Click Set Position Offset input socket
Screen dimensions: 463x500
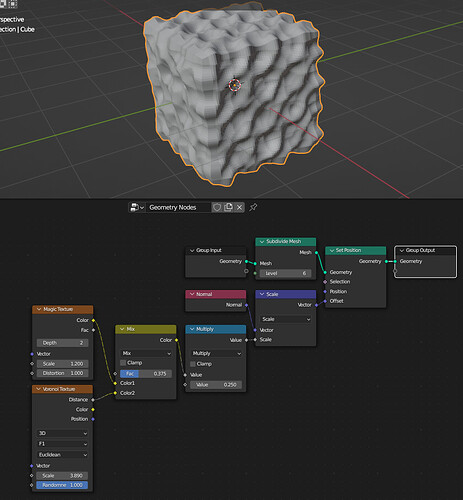(325, 301)
